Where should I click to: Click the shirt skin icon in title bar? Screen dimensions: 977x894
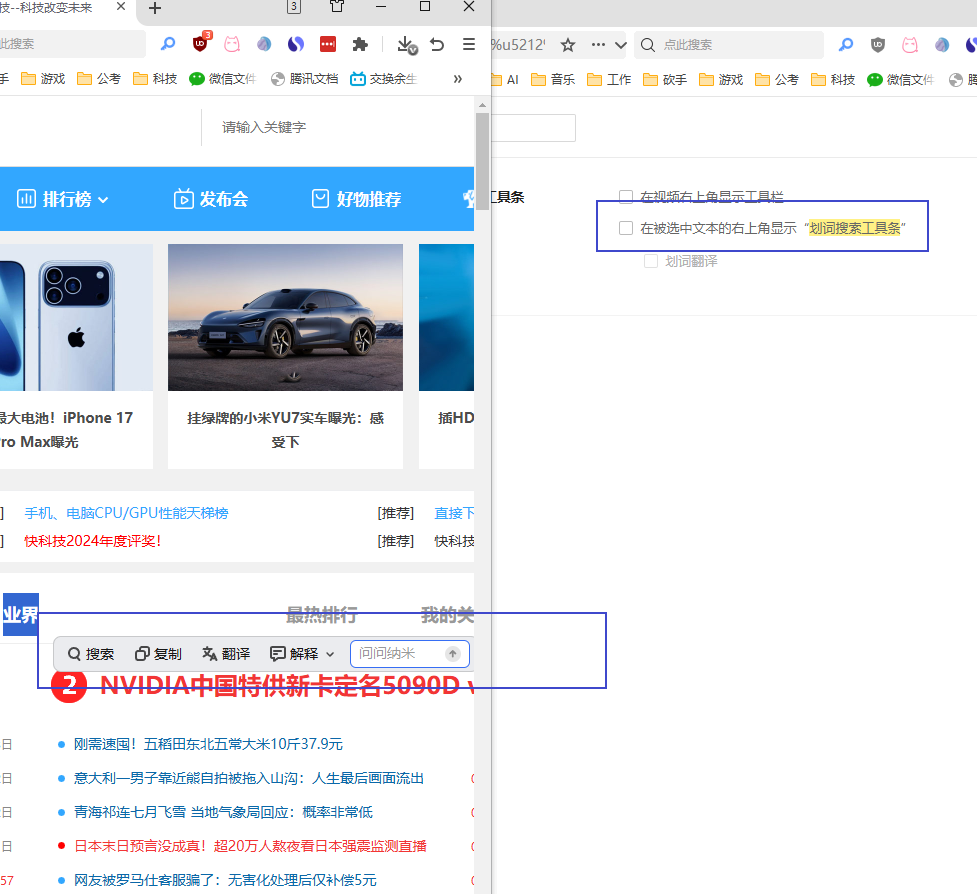(x=337, y=7)
